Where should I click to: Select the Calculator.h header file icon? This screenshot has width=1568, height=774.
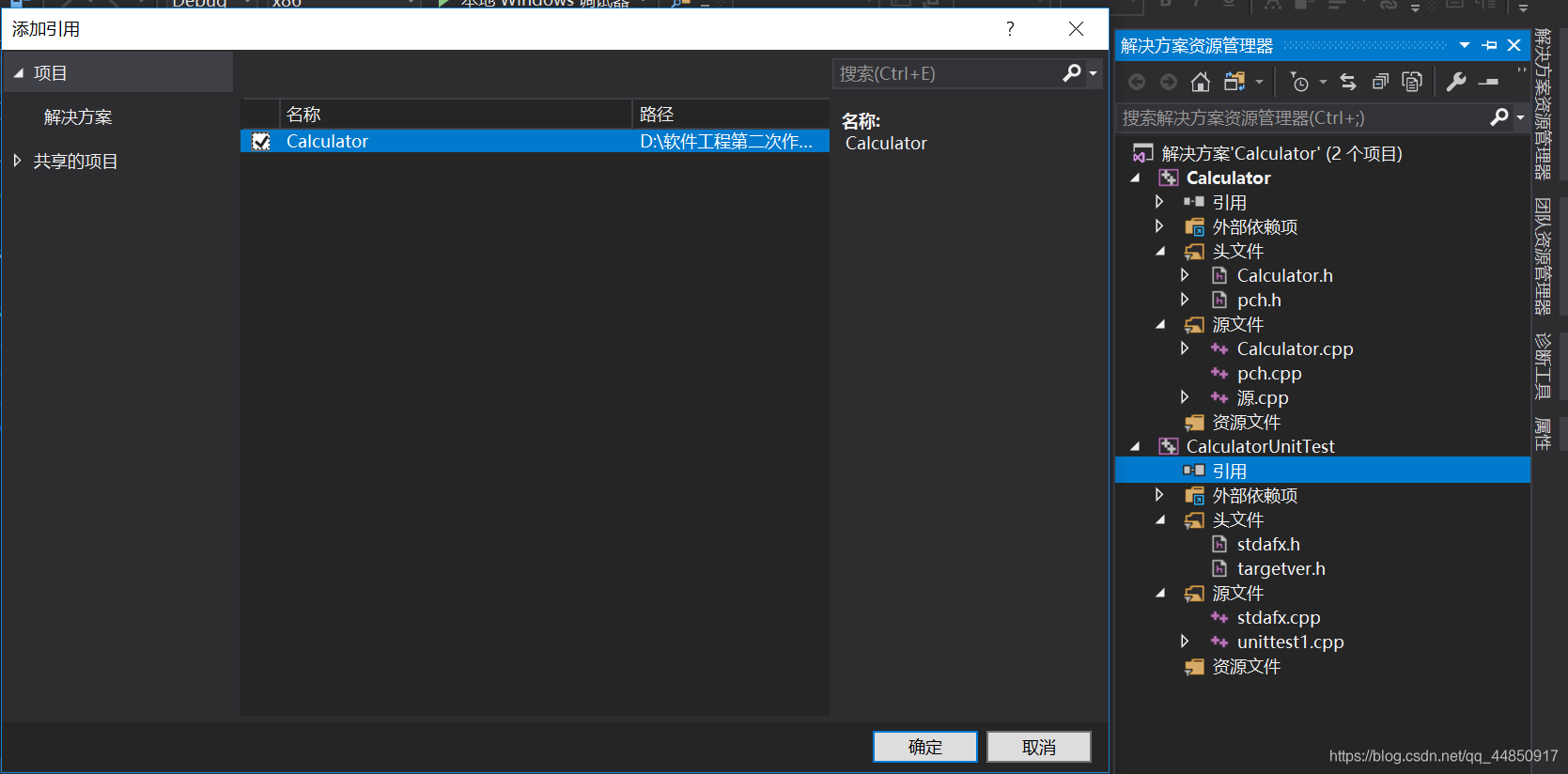point(1219,275)
